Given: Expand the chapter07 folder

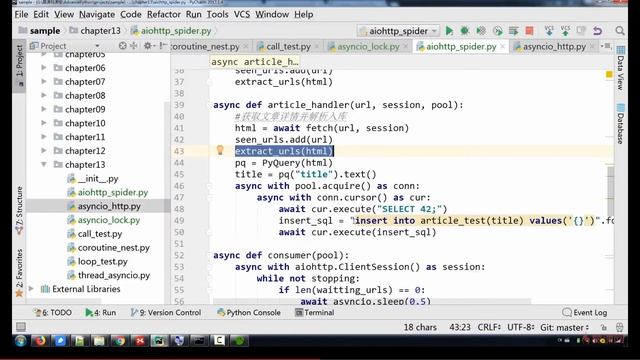Looking at the screenshot, I should coord(44,82).
